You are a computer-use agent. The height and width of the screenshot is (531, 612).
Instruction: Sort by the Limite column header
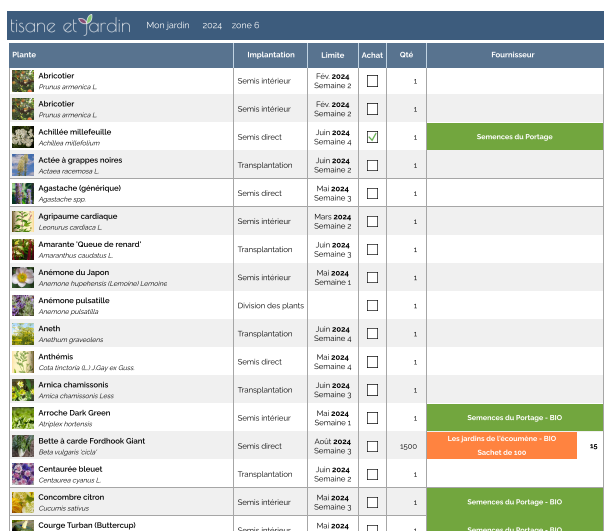click(333, 55)
